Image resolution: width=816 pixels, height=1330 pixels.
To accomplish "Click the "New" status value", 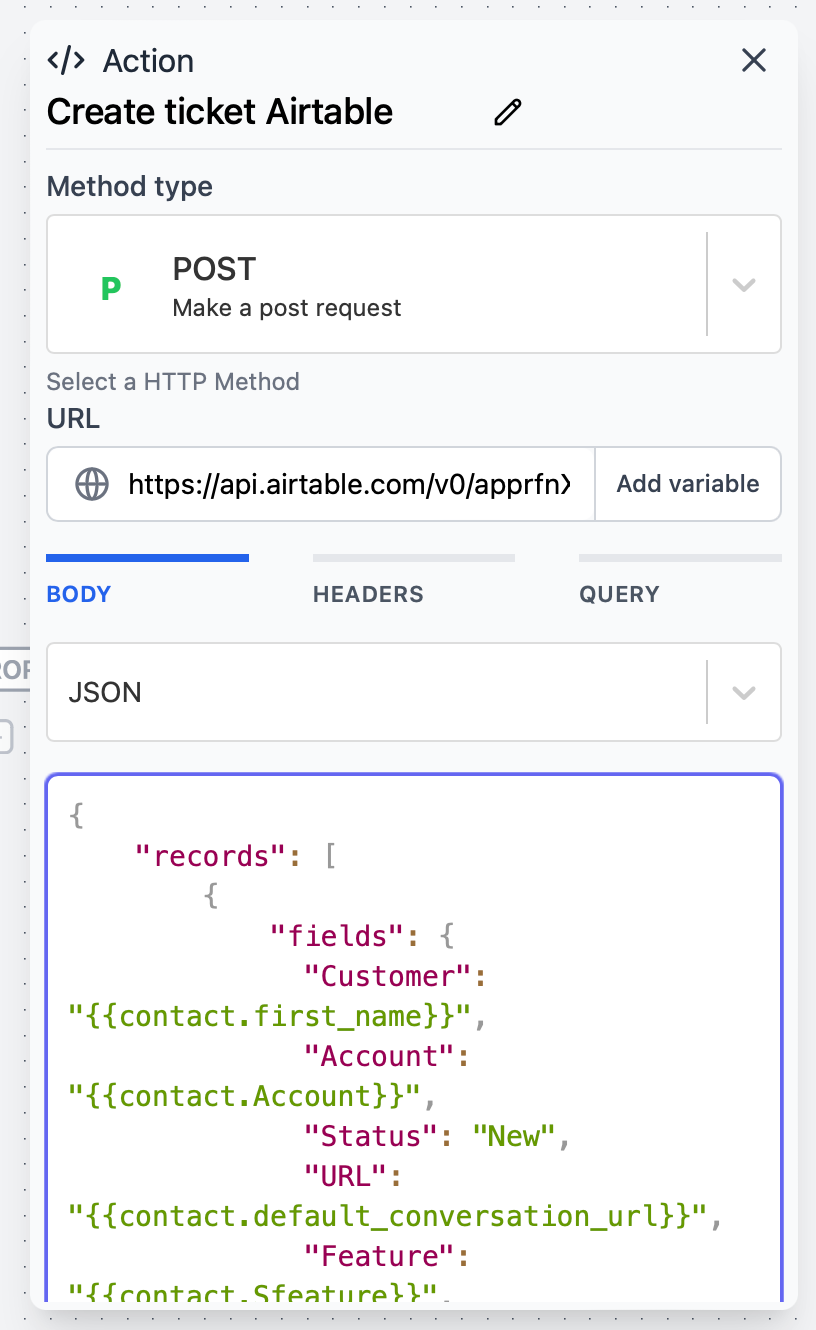I will (513, 1136).
